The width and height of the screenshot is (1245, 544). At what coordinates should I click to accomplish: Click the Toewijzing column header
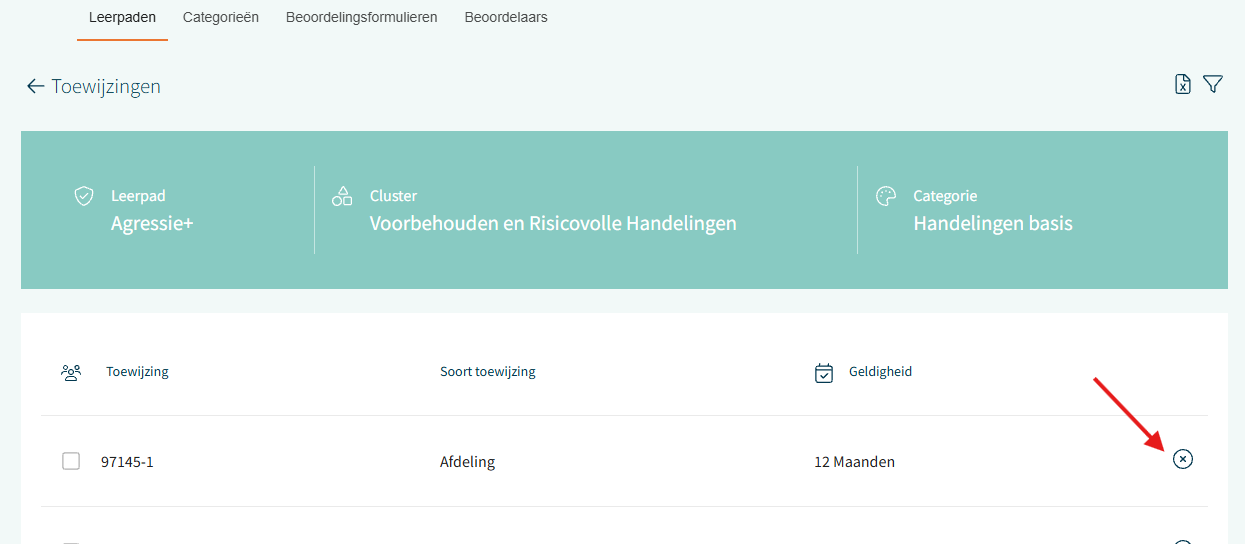137,372
